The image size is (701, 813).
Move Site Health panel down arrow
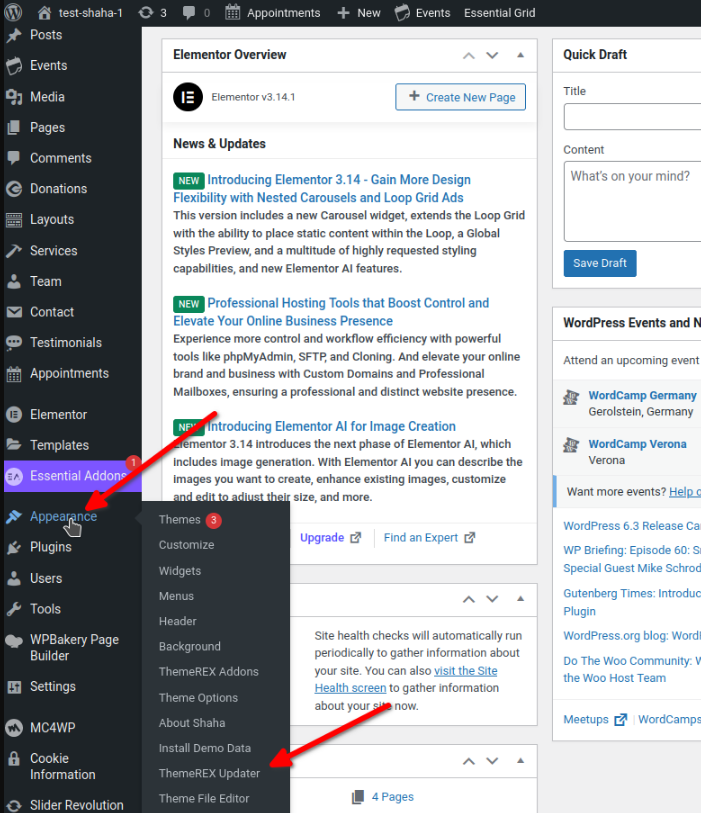click(x=492, y=599)
